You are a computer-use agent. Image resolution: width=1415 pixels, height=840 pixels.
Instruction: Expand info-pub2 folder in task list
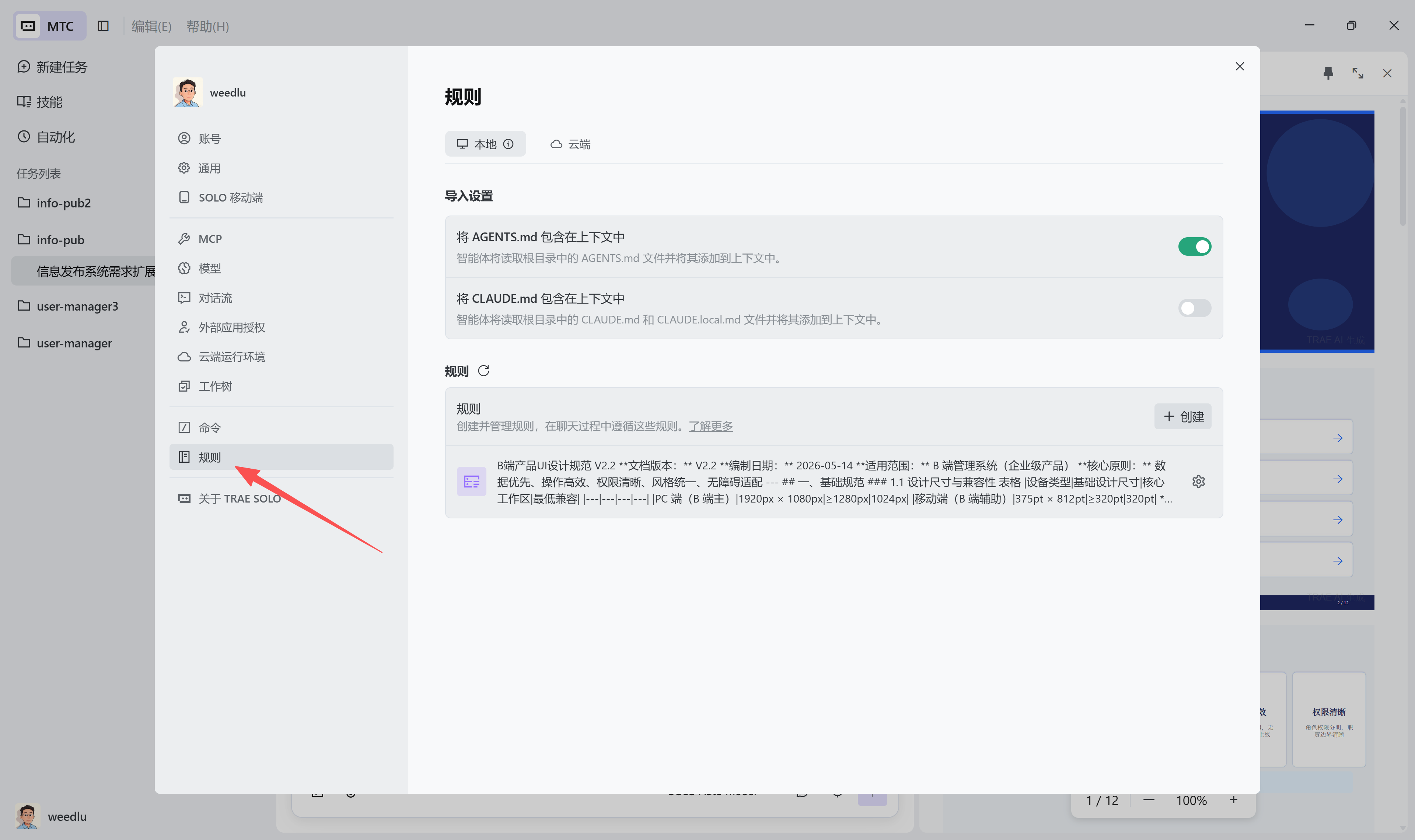point(54,203)
